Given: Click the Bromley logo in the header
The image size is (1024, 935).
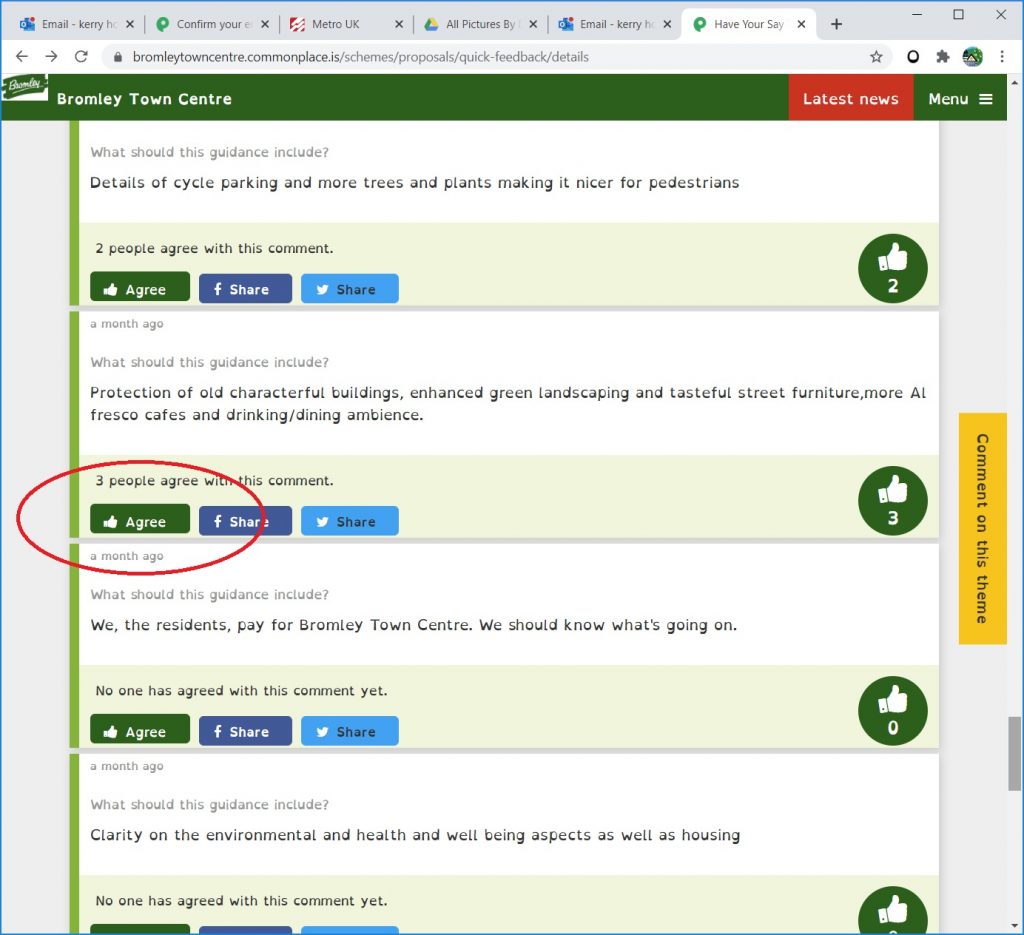Looking at the screenshot, I should [25, 87].
